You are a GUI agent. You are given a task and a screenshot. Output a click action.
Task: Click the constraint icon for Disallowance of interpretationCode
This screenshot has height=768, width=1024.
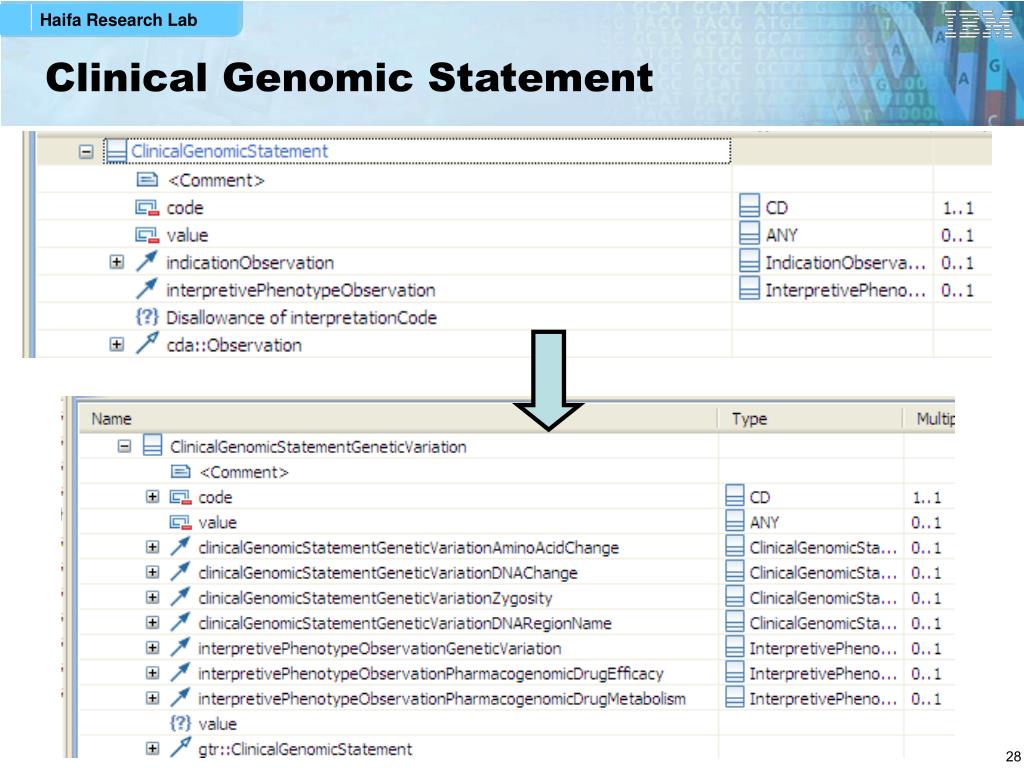click(147, 317)
